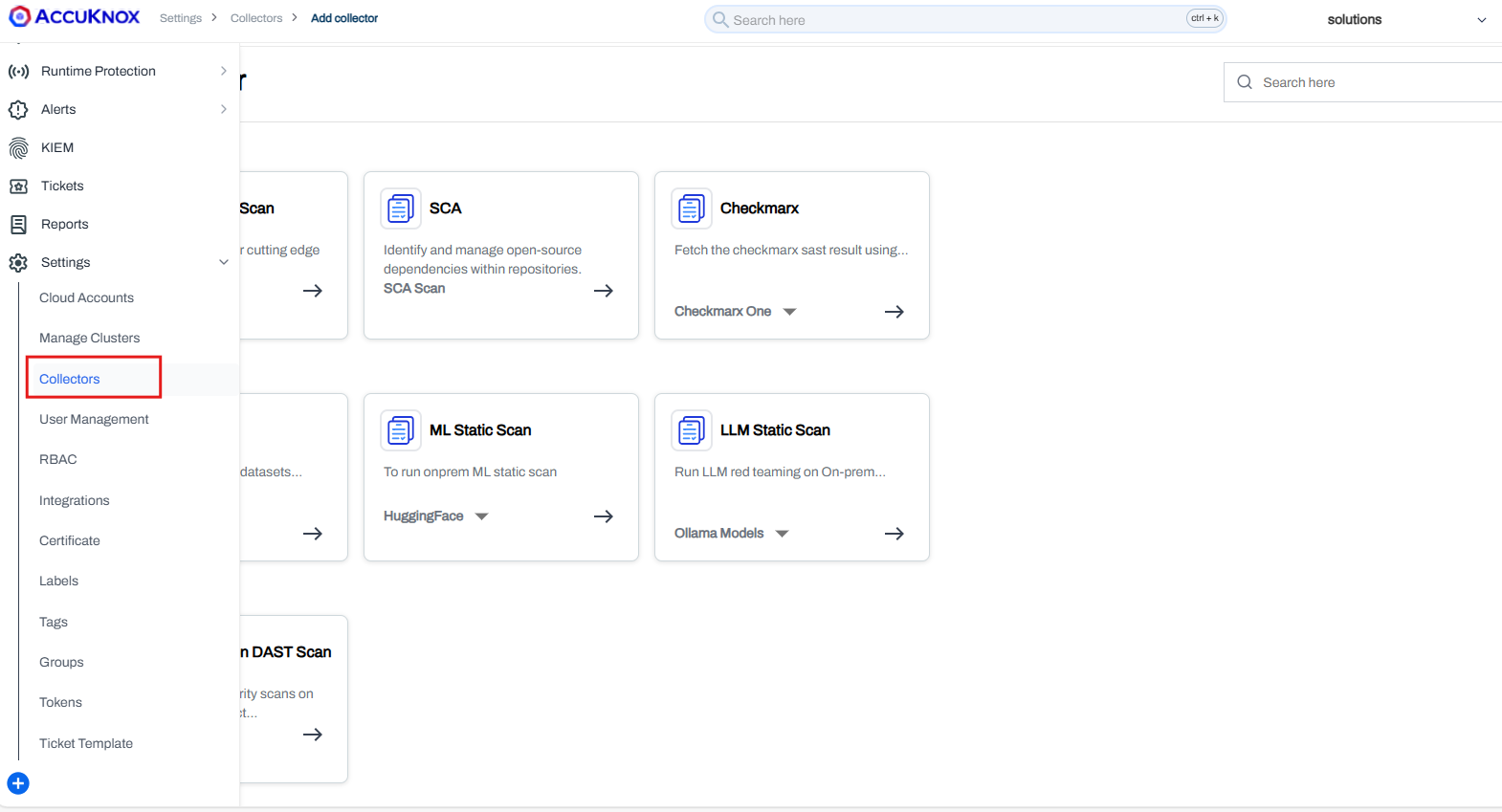Viewport: 1502px width, 812px height.
Task: Click the LLM Static Scan document icon
Action: pos(691,430)
